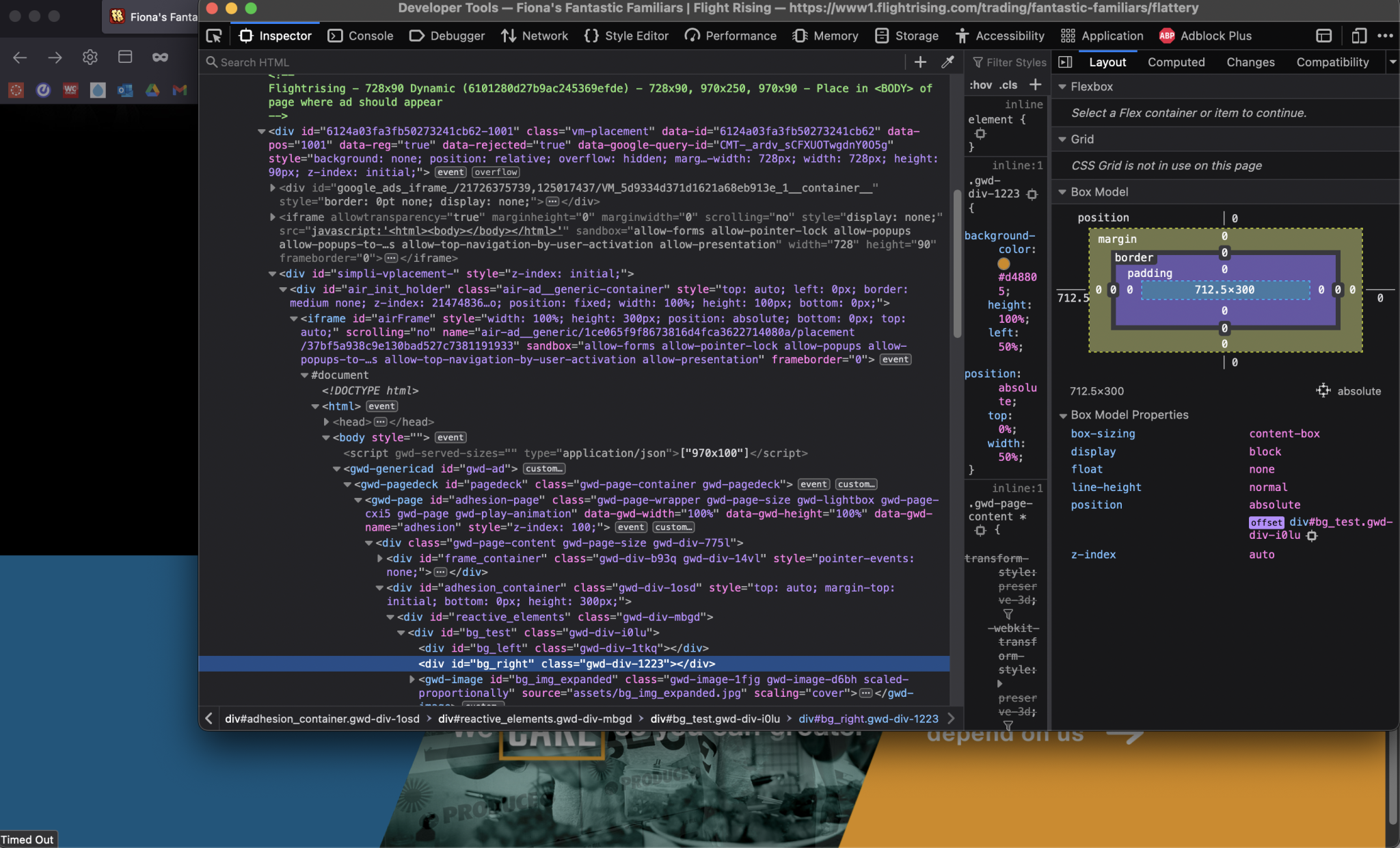The image size is (1400, 848).
Task: Open the Gmail bookmark icon
Action: (180, 90)
